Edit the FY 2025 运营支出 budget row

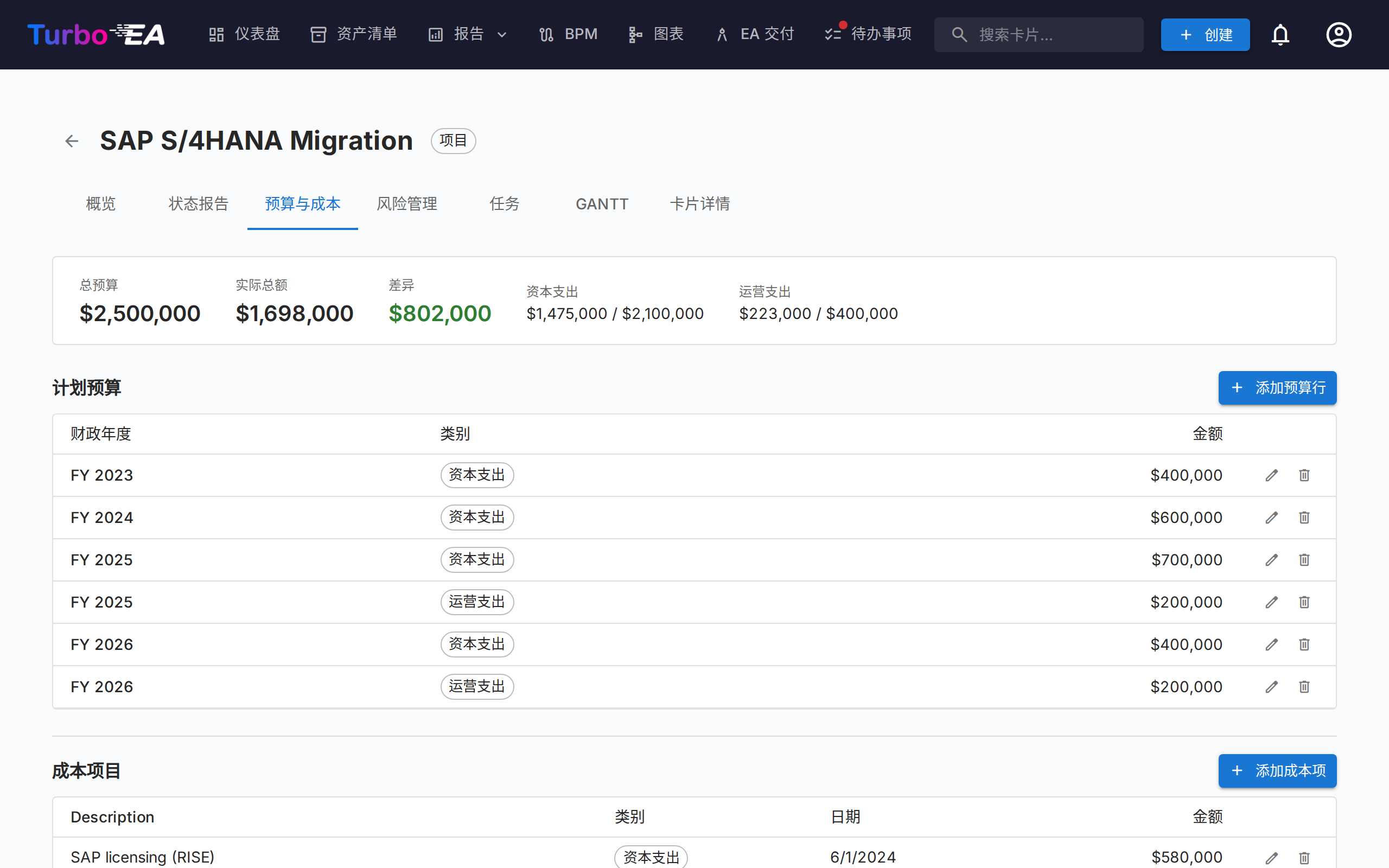point(1271,602)
